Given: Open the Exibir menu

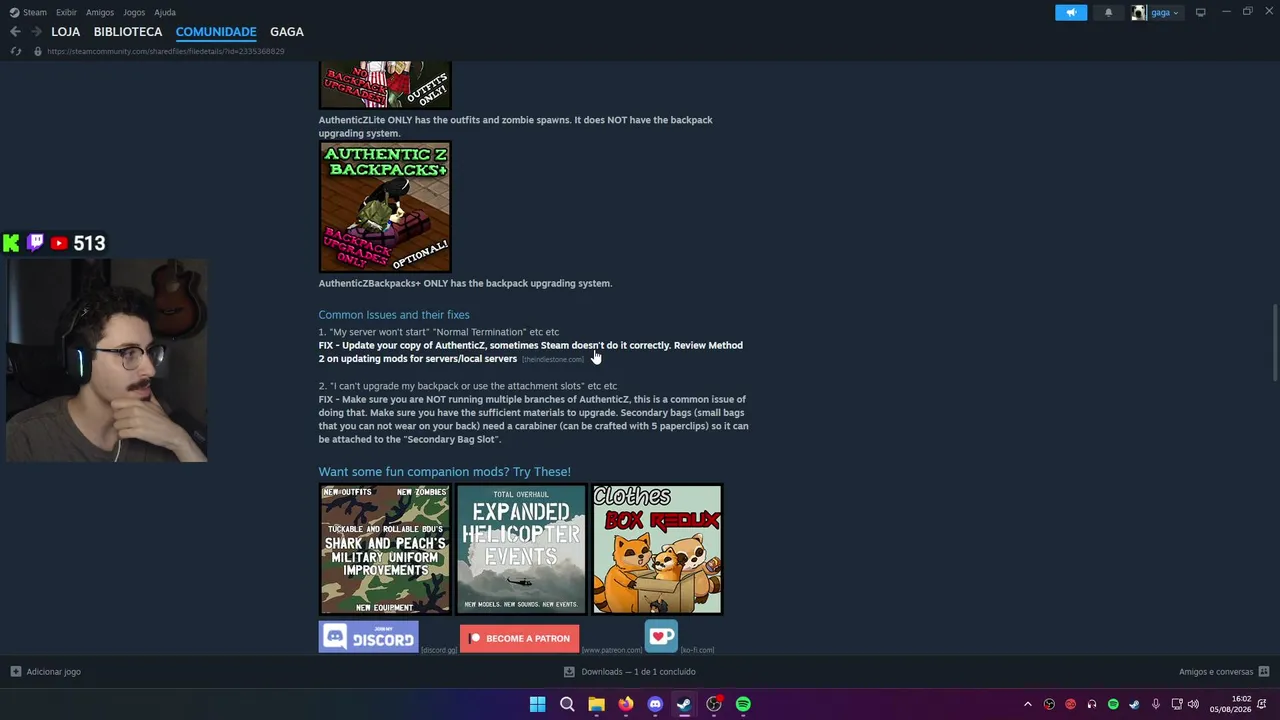Looking at the screenshot, I should pos(66,12).
